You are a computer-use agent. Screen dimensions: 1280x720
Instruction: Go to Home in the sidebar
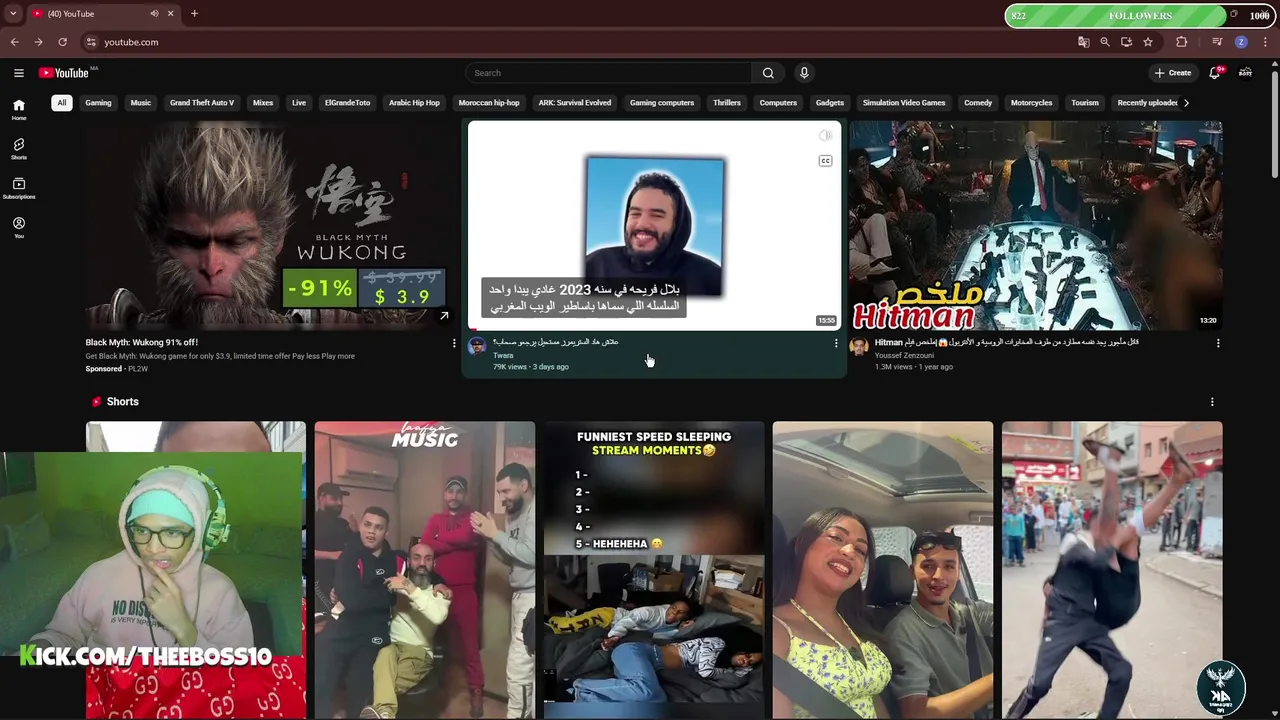coord(19,110)
